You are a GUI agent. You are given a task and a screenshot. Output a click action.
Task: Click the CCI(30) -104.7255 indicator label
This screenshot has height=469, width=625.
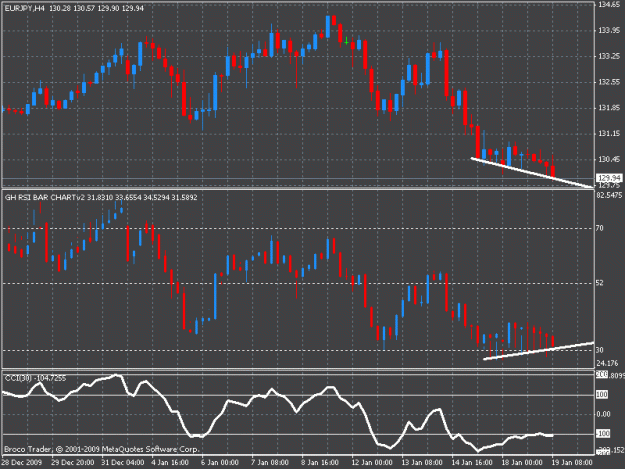pos(35,378)
